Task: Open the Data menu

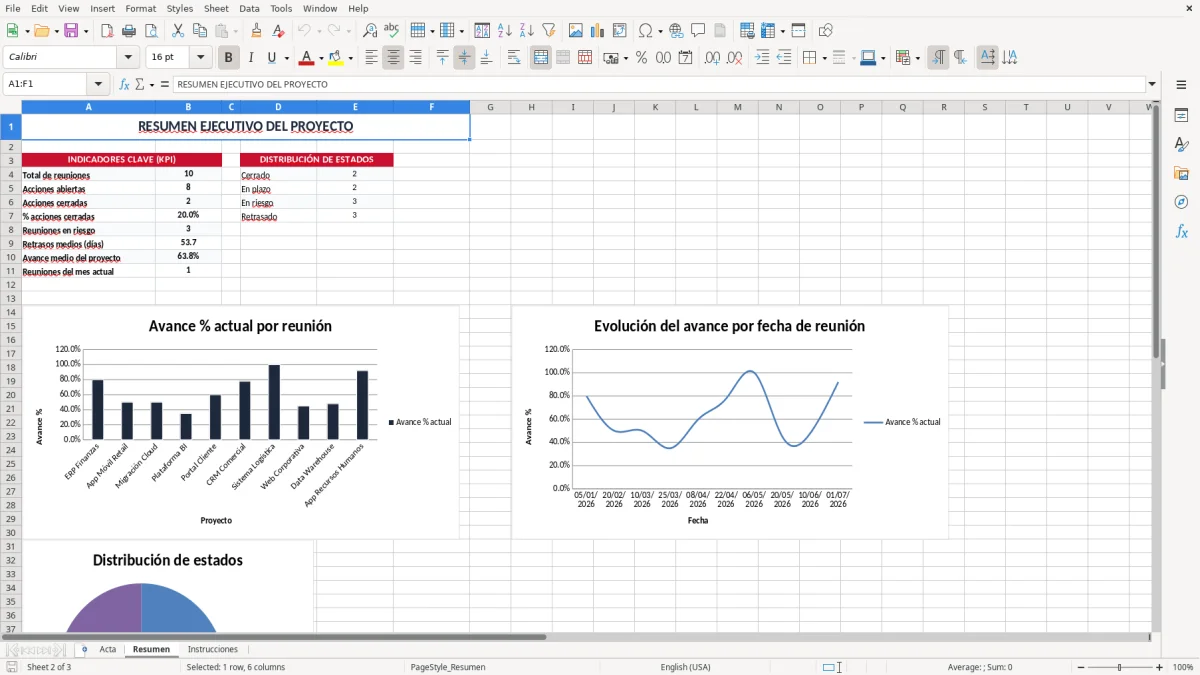Action: (249, 8)
